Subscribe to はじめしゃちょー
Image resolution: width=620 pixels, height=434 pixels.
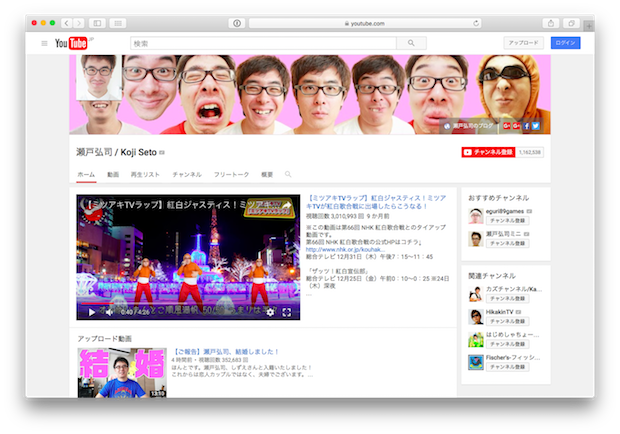pos(507,344)
